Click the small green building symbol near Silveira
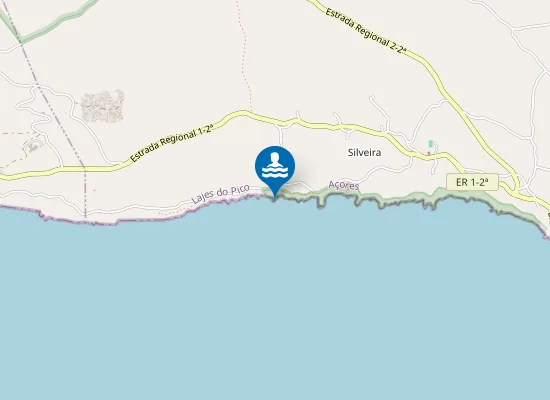Screen dimensions: 550x400 pos(430,144)
